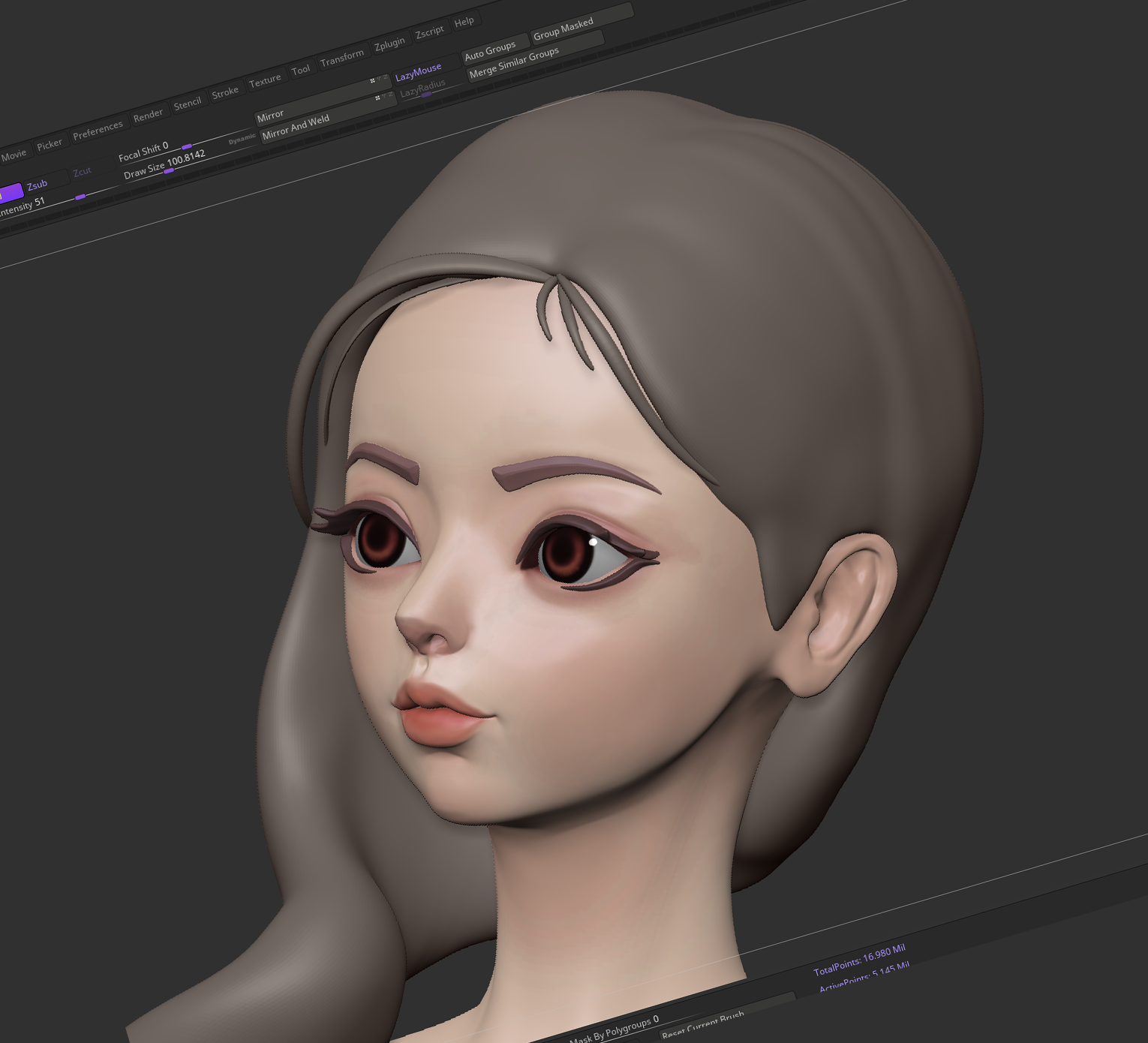Toggle Y axis icon on Mirror button
Screen dimensions: 1148x1043
379,78
